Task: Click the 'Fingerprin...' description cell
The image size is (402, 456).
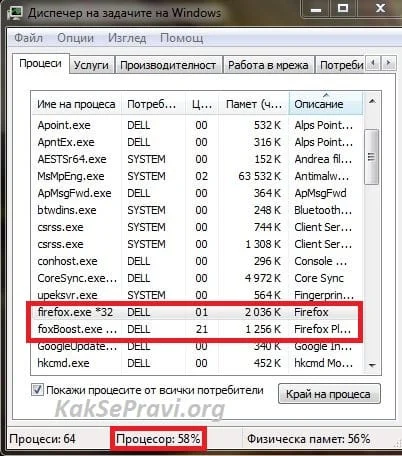Action: (x=324, y=295)
